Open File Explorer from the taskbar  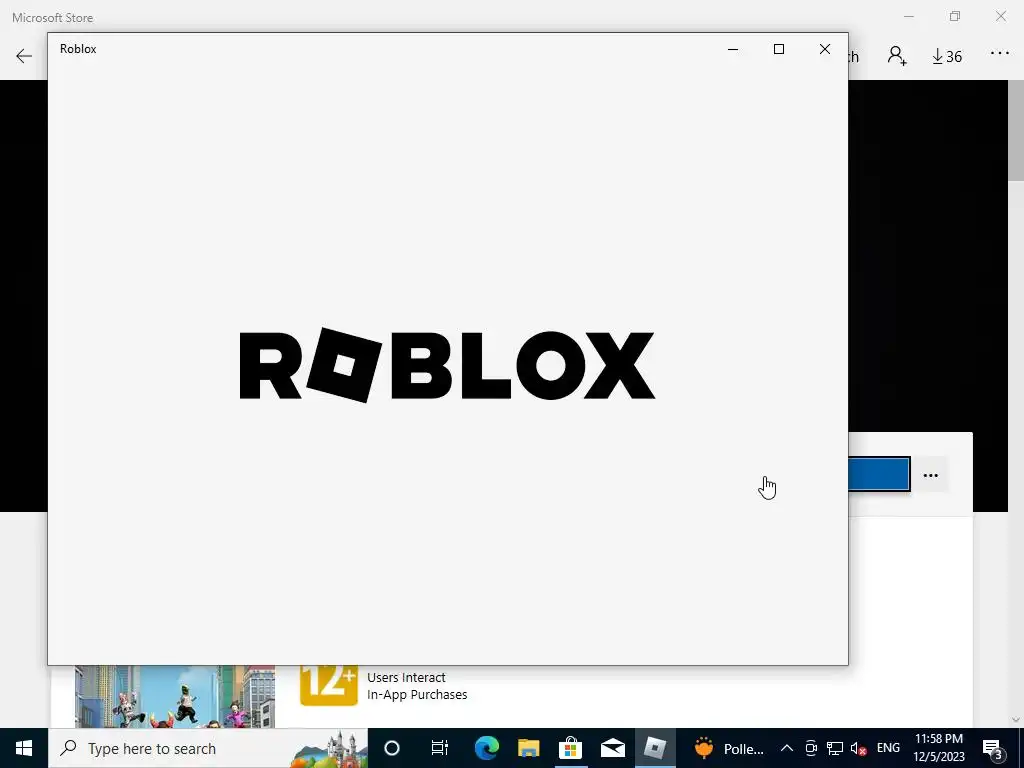528,748
